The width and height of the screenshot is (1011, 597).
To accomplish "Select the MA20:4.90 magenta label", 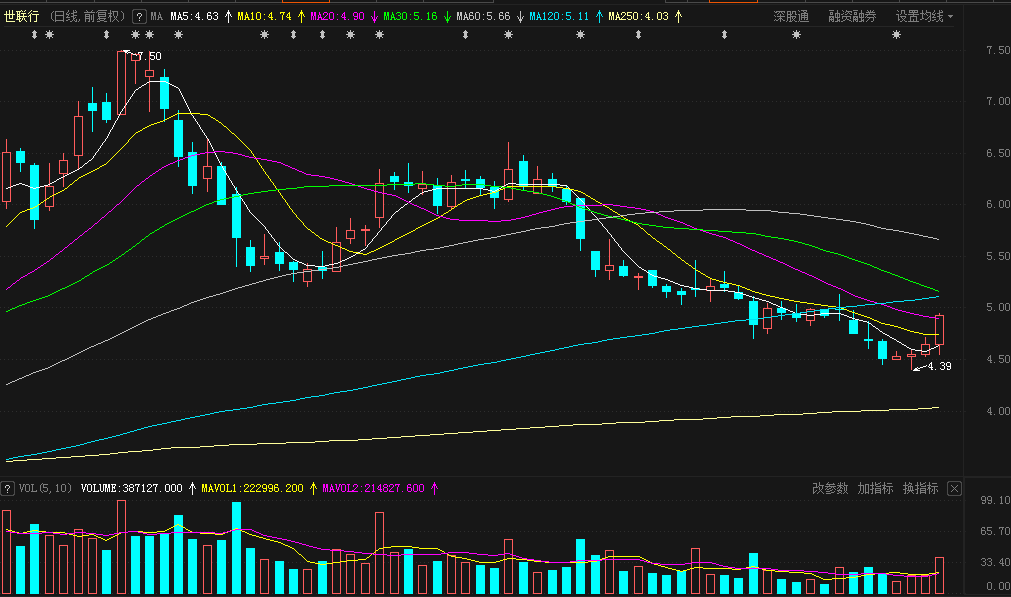I will coord(337,17).
